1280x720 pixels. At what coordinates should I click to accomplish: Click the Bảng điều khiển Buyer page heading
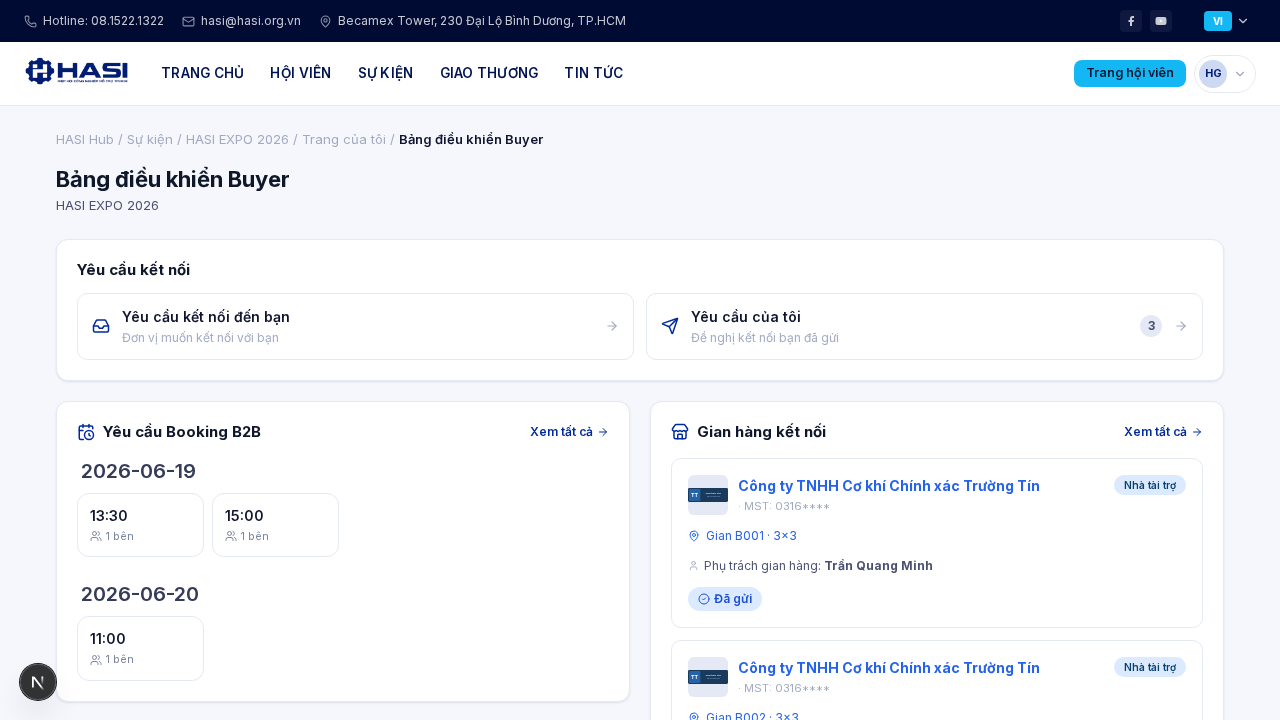(172, 179)
